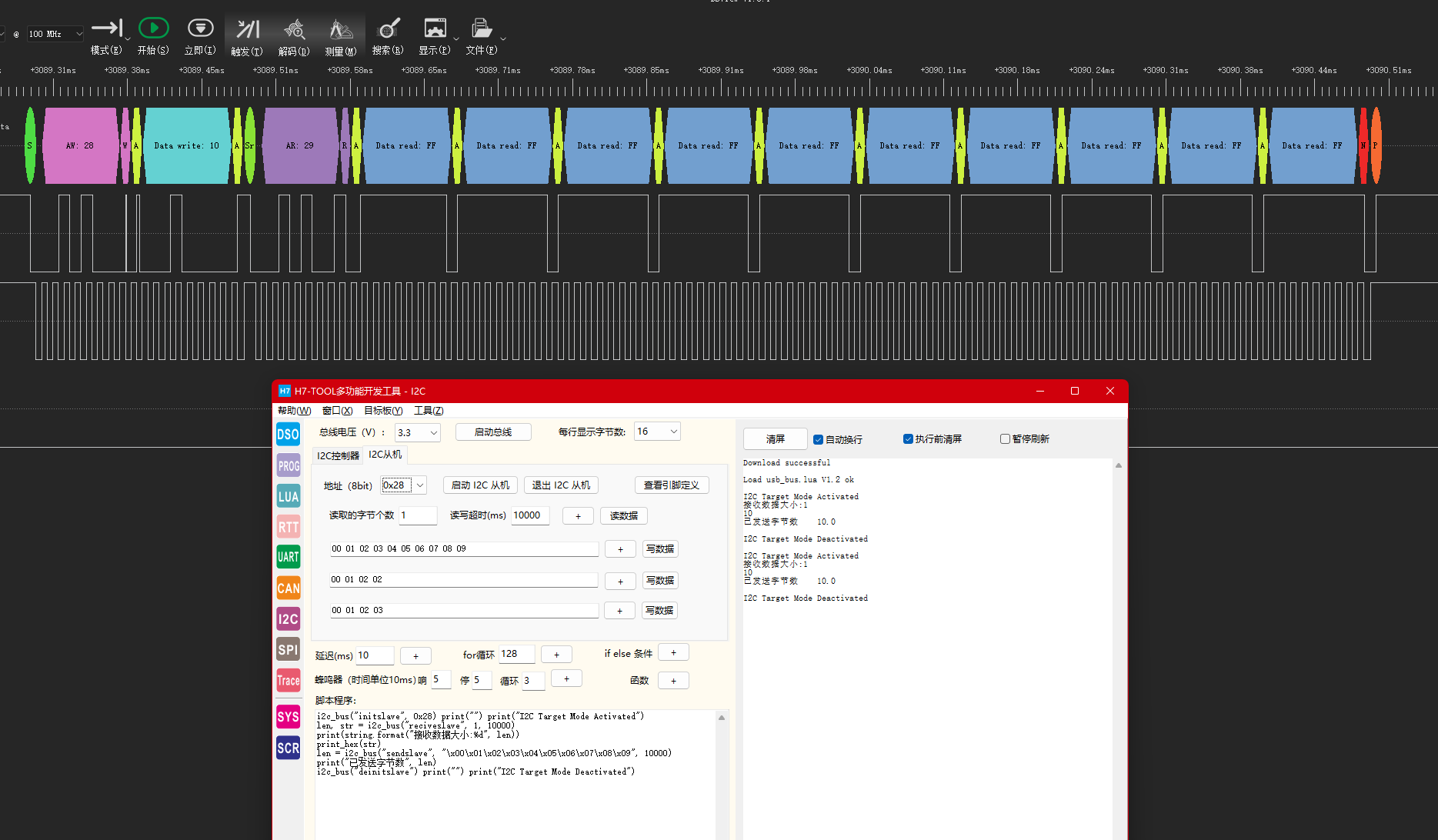Select the DSO mode icon
Screen dimensions: 1438x840
288,433
